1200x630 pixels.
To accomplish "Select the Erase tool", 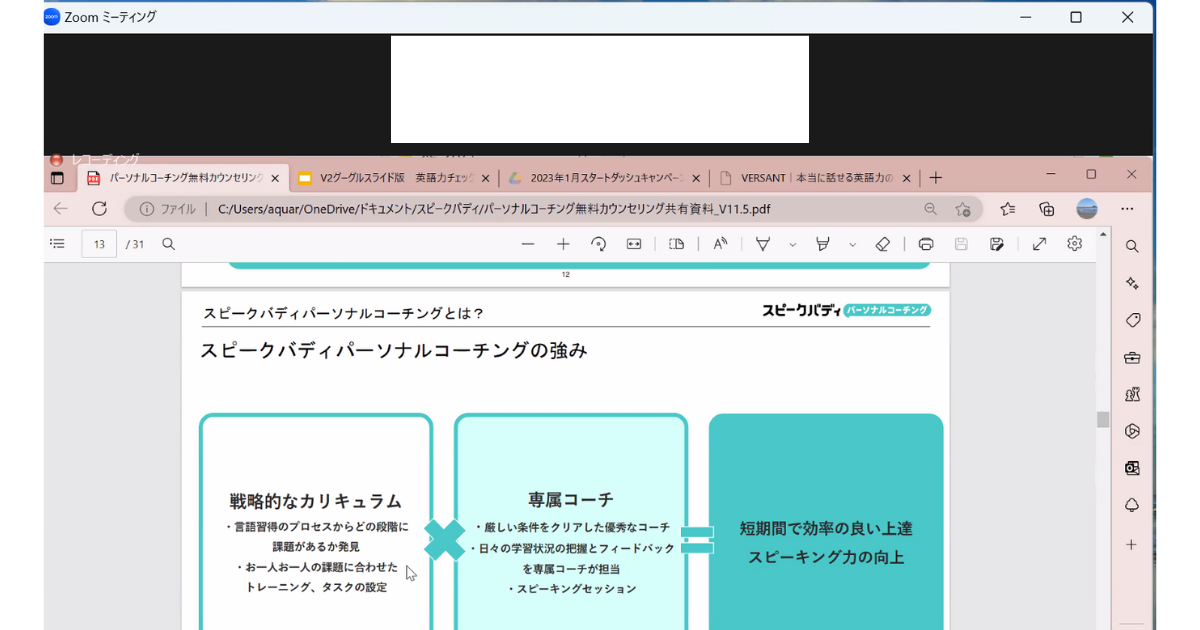I will point(882,244).
